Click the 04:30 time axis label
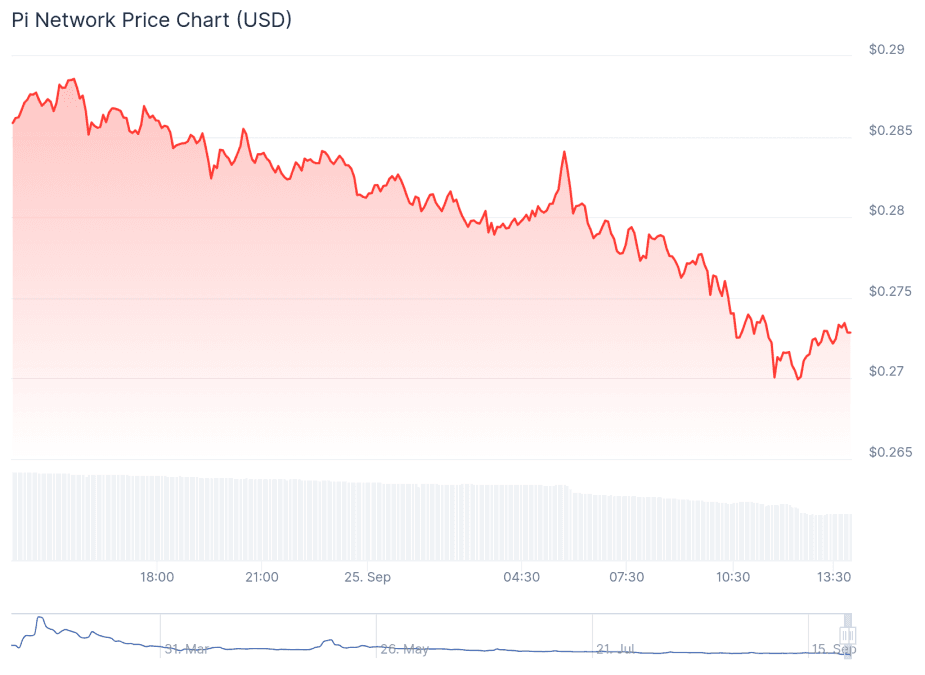 (521, 576)
